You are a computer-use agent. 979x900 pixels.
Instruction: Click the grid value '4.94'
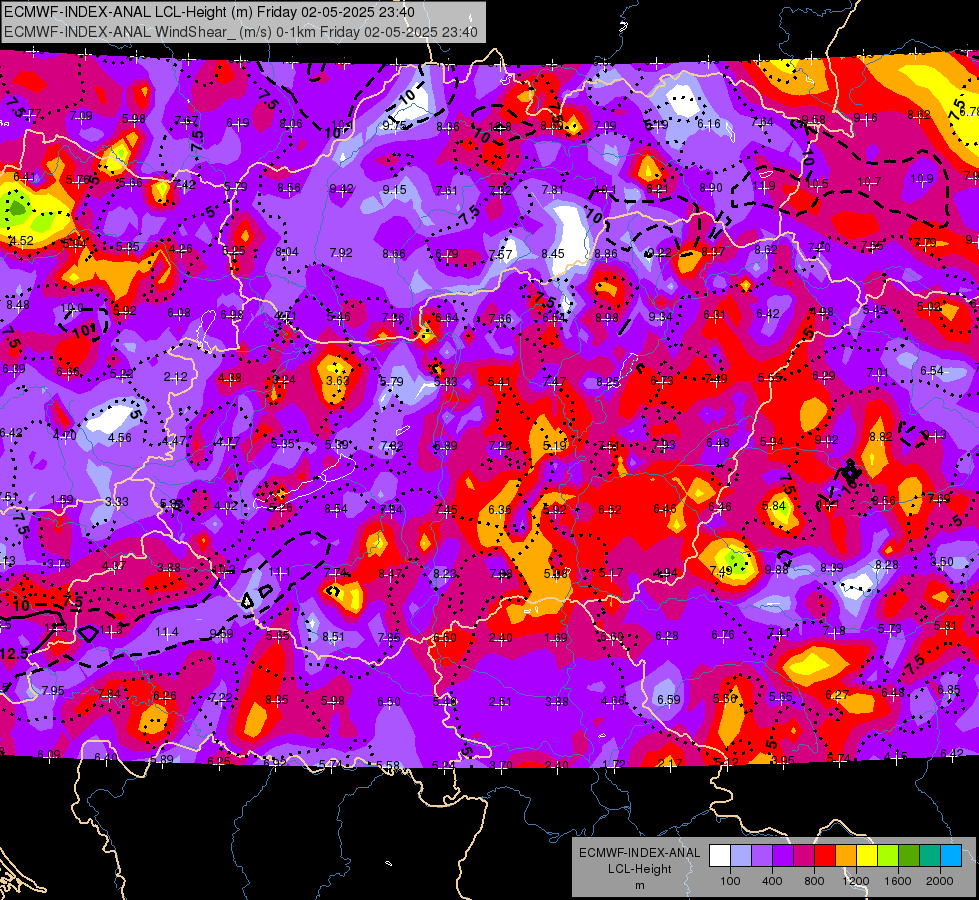(x=666, y=573)
